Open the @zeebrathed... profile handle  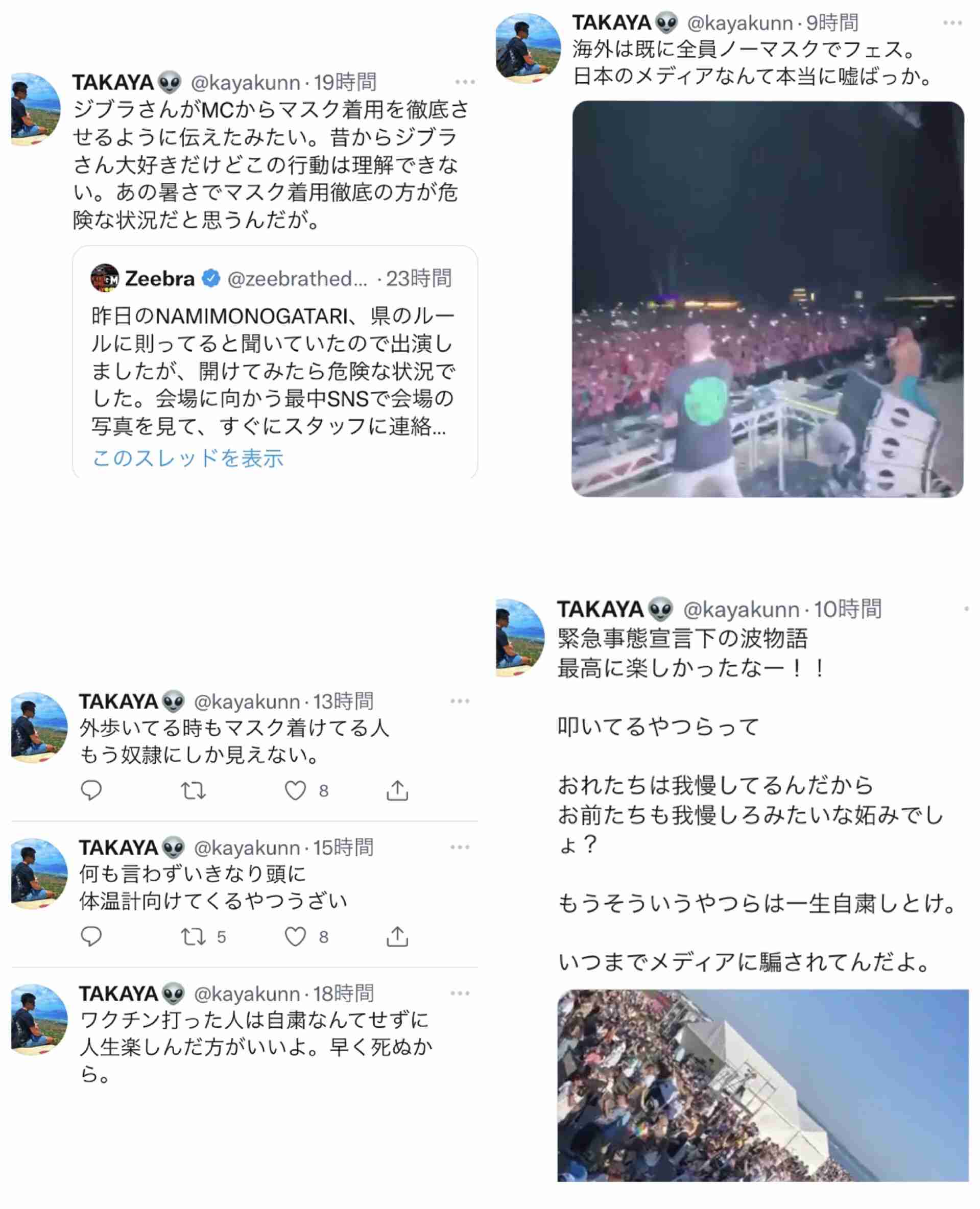298,279
